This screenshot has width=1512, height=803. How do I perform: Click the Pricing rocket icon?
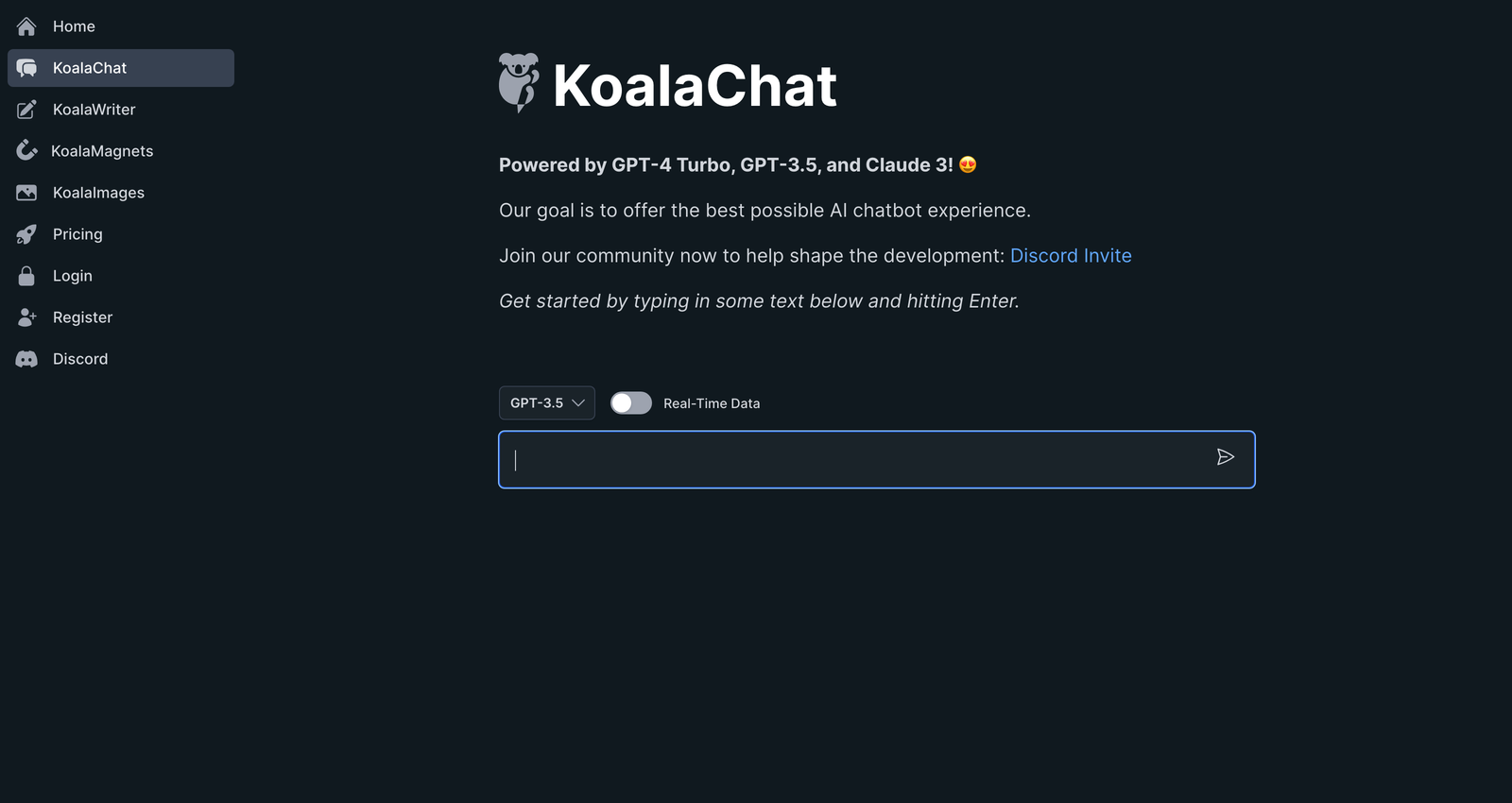tap(26, 234)
